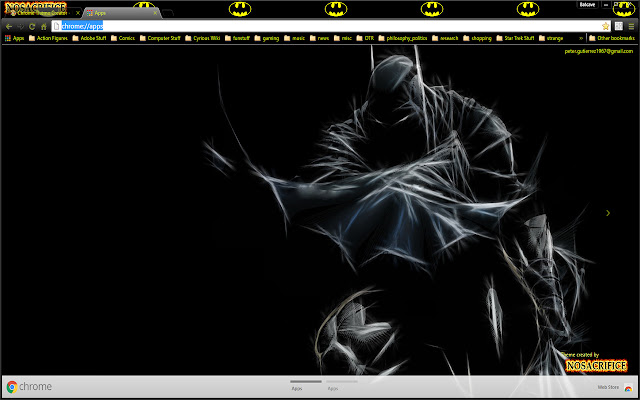Switch to the Chrome Theme Creator tab

click(42, 13)
